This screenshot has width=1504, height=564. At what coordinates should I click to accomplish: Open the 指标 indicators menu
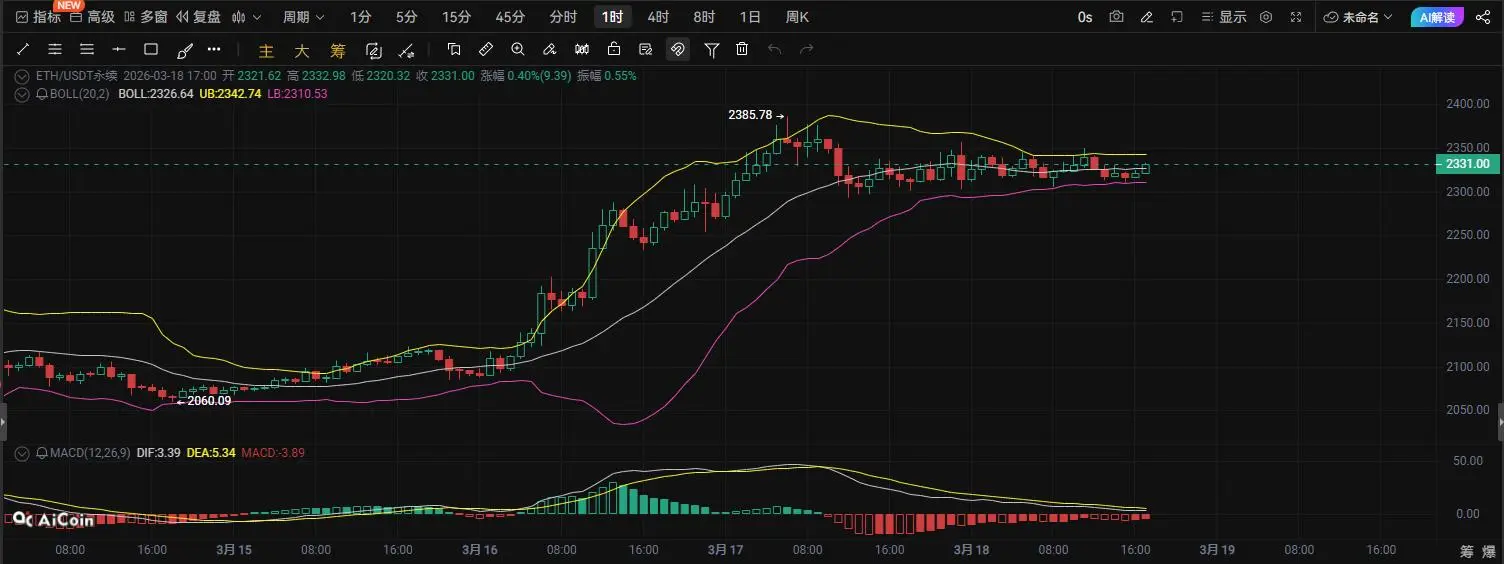click(38, 17)
